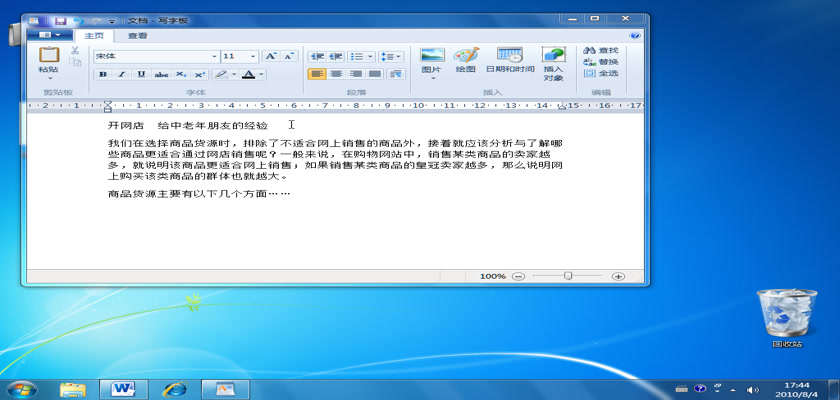Toggle underline formatting
Viewport: 840px width, 400px height.
(141, 74)
